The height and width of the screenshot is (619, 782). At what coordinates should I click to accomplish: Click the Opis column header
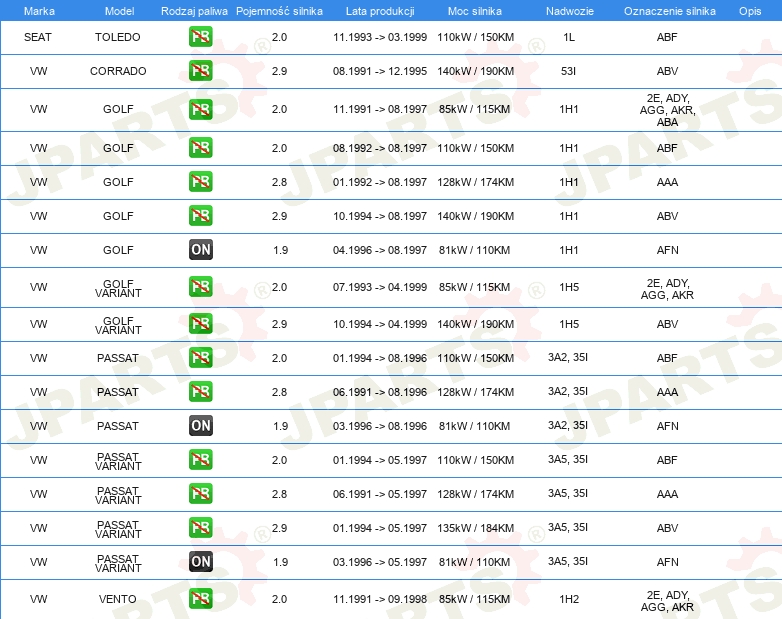750,11
